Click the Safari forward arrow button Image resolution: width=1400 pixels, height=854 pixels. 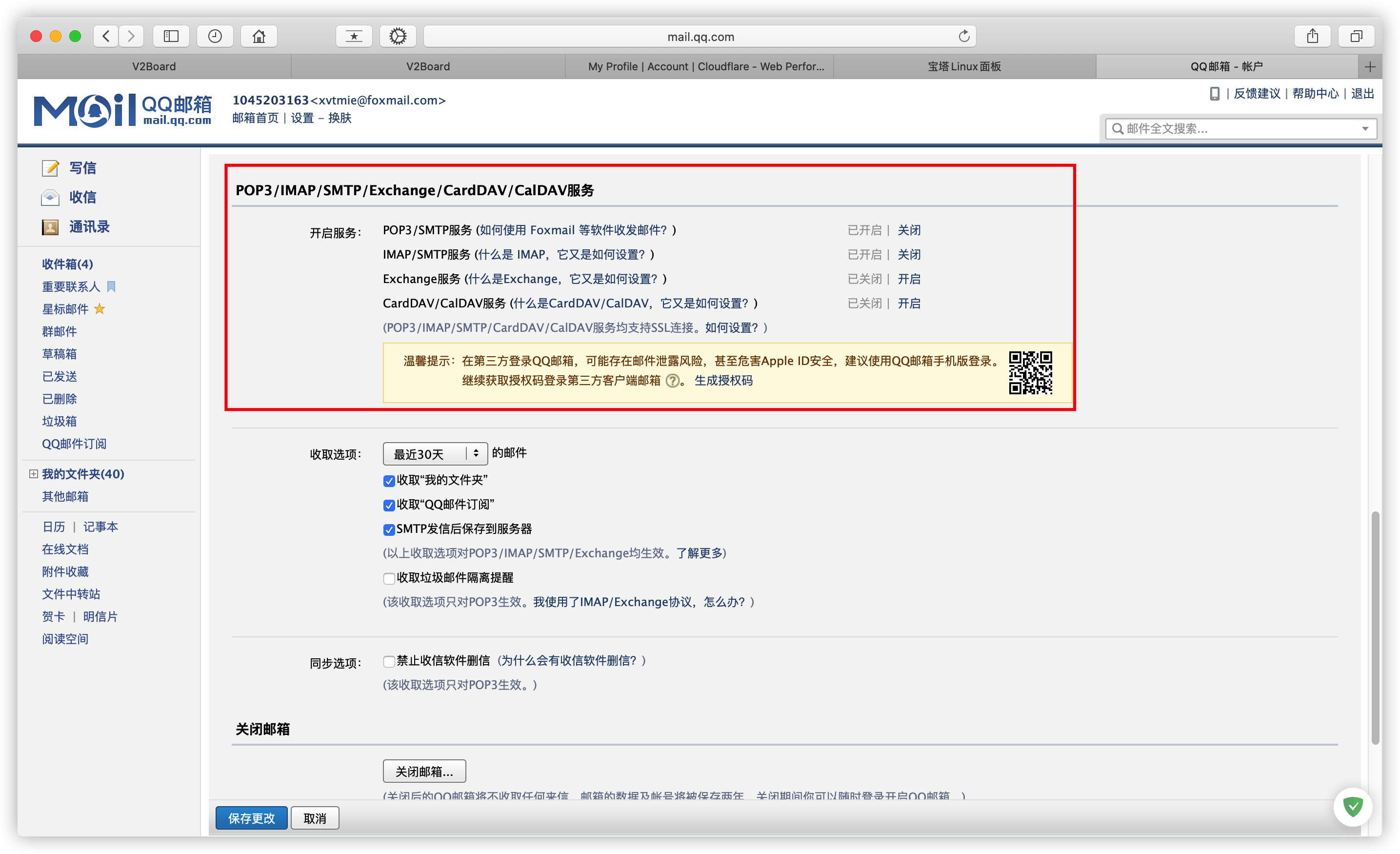coord(131,37)
